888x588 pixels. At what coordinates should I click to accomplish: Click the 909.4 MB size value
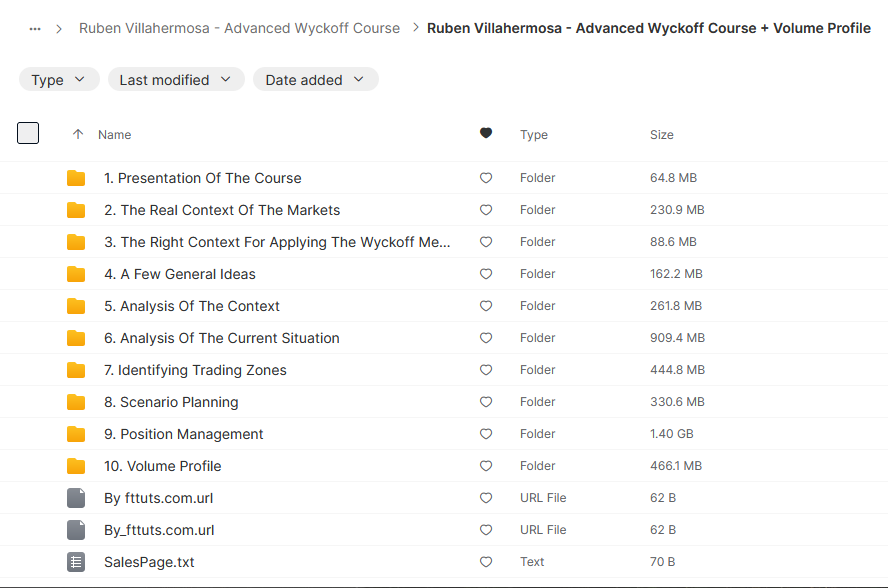pos(677,338)
